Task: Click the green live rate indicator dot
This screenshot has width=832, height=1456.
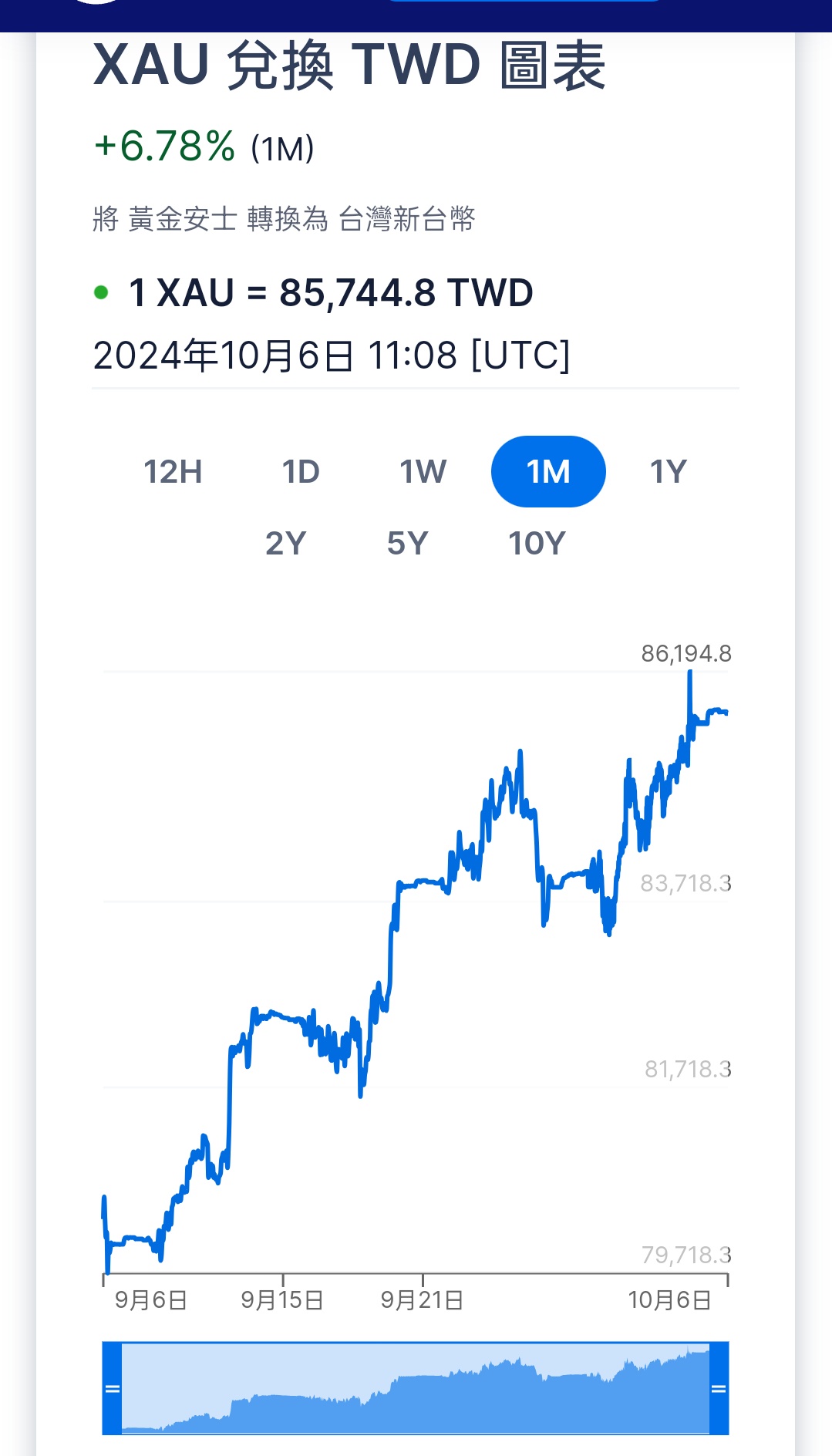Action: [101, 292]
